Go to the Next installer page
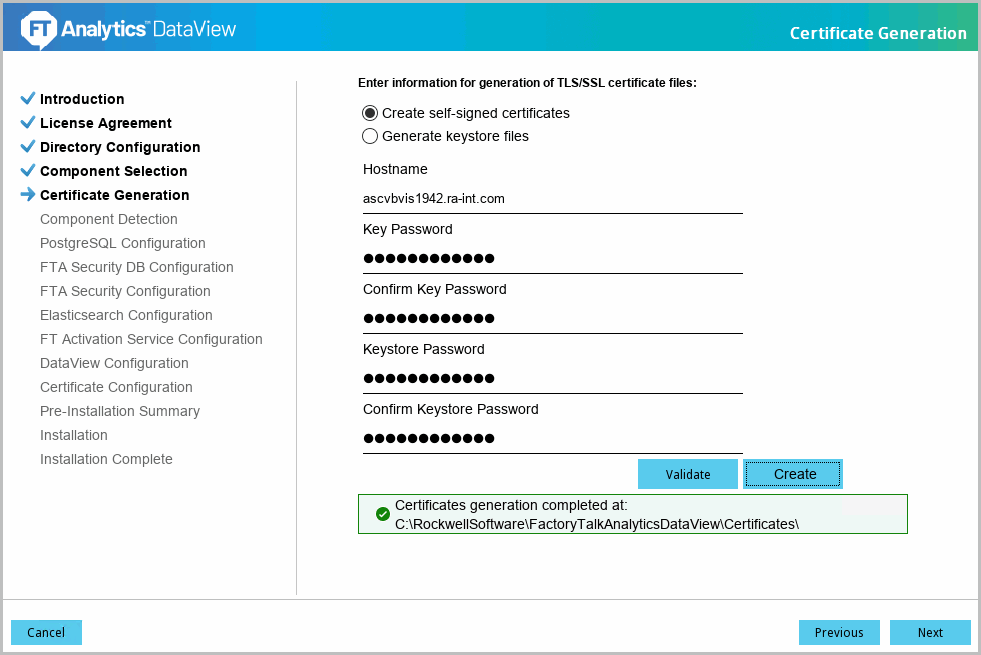The height and width of the screenshot is (655, 981). (x=930, y=632)
